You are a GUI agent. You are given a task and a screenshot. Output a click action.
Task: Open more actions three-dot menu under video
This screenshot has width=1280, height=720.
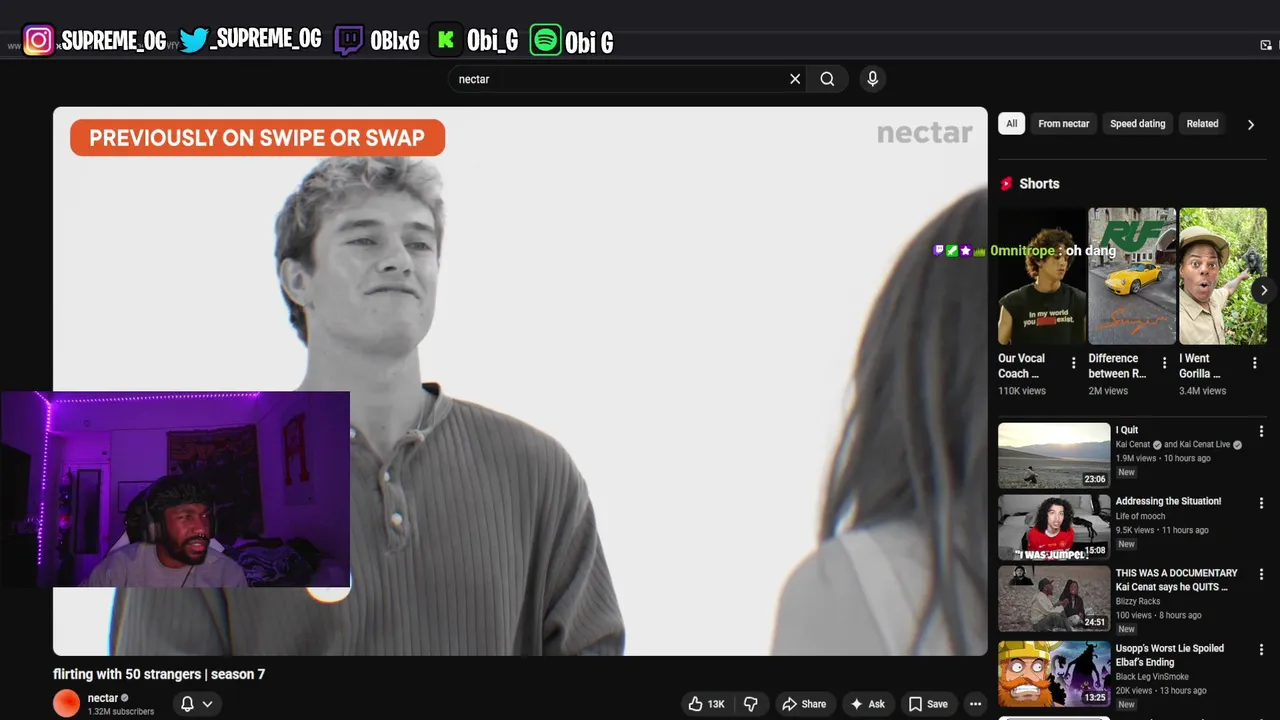pyautogui.click(x=975, y=704)
